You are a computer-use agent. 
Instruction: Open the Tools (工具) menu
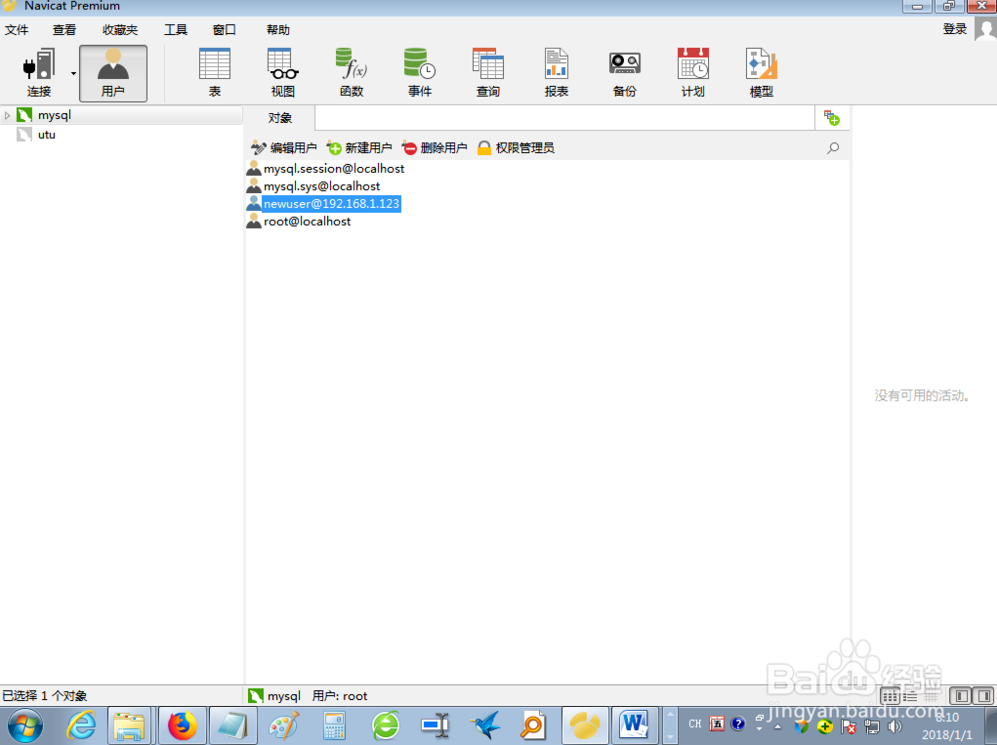175,30
